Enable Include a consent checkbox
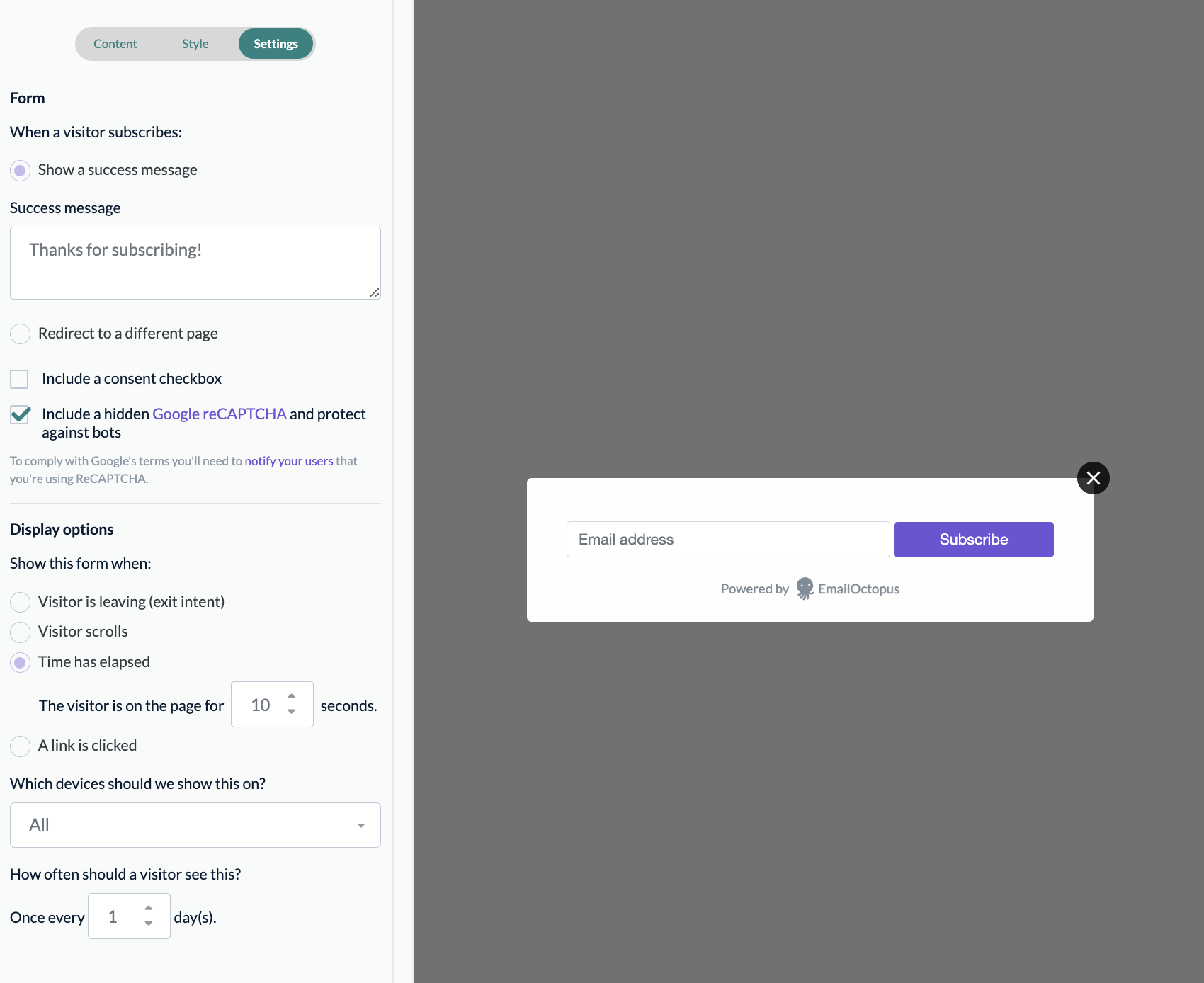 (19, 379)
